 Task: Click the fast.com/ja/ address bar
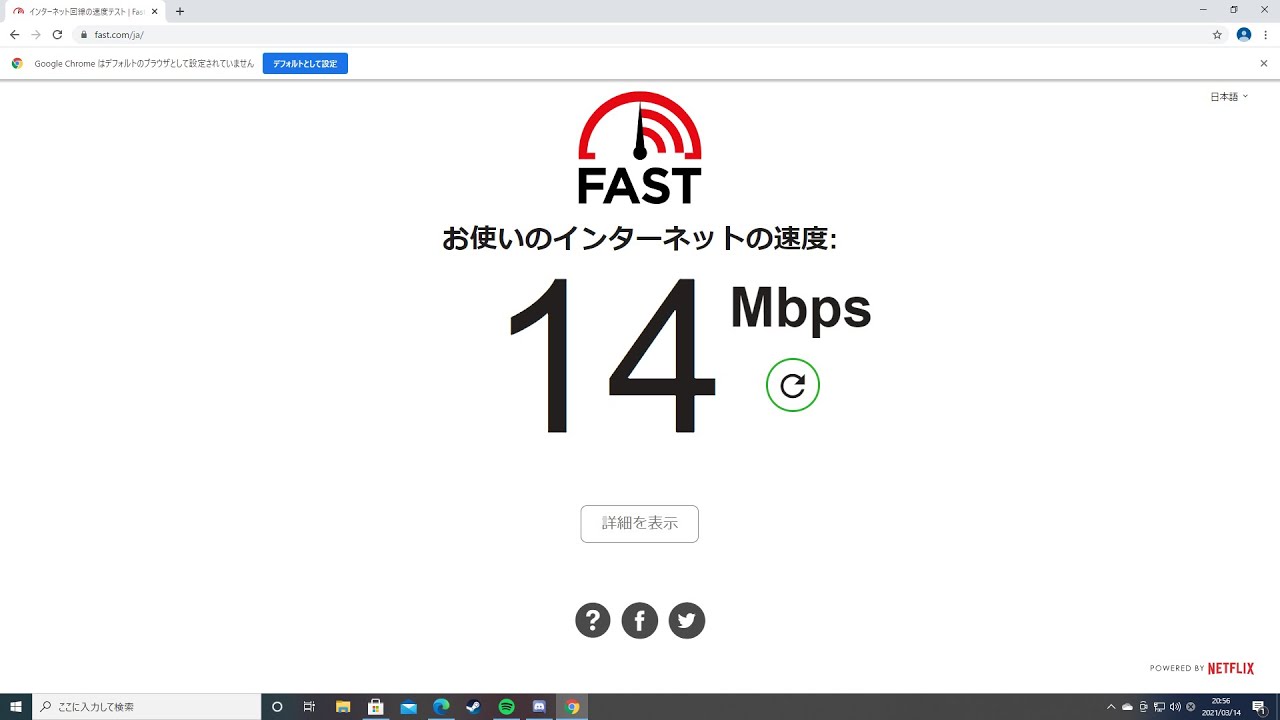point(650,34)
